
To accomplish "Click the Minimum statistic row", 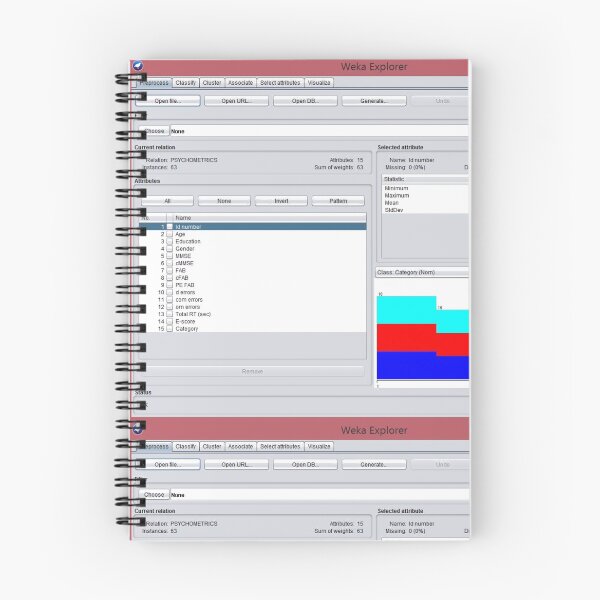I will 426,188.
